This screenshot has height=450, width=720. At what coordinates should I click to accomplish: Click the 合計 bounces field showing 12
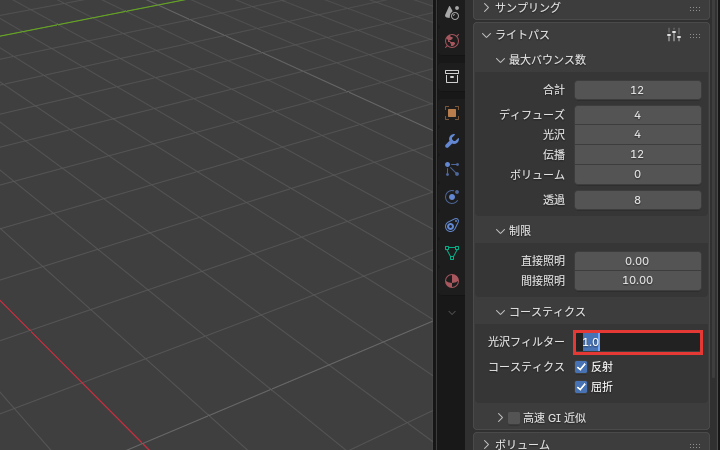pos(637,90)
